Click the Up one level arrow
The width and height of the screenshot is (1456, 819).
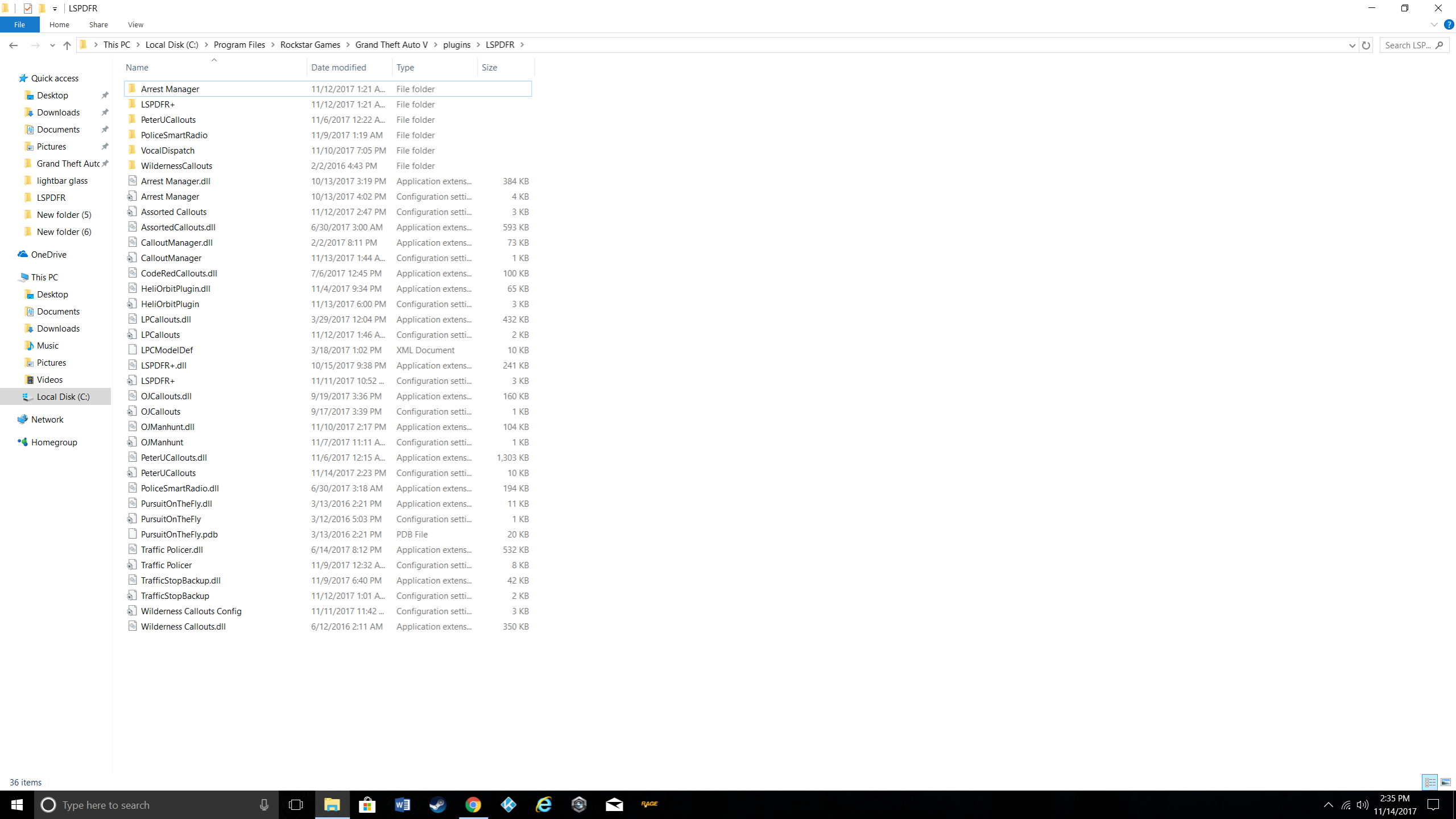point(67,45)
